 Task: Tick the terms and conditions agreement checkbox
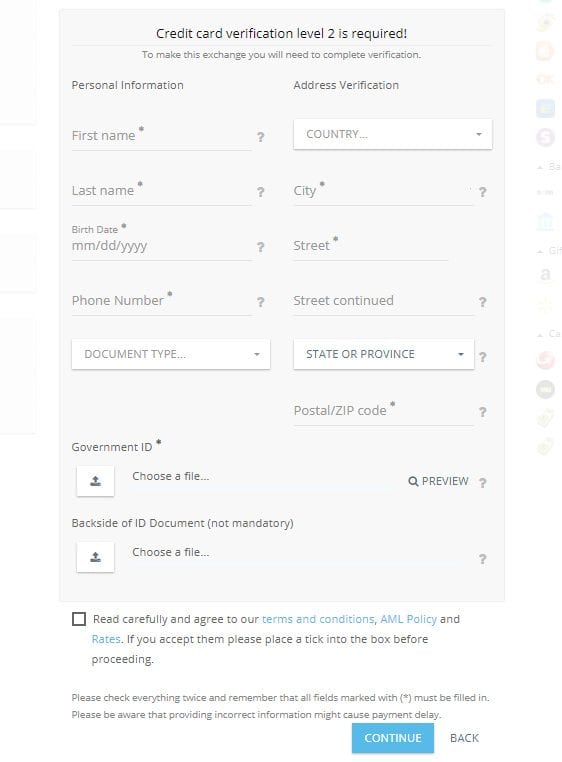coord(79,619)
